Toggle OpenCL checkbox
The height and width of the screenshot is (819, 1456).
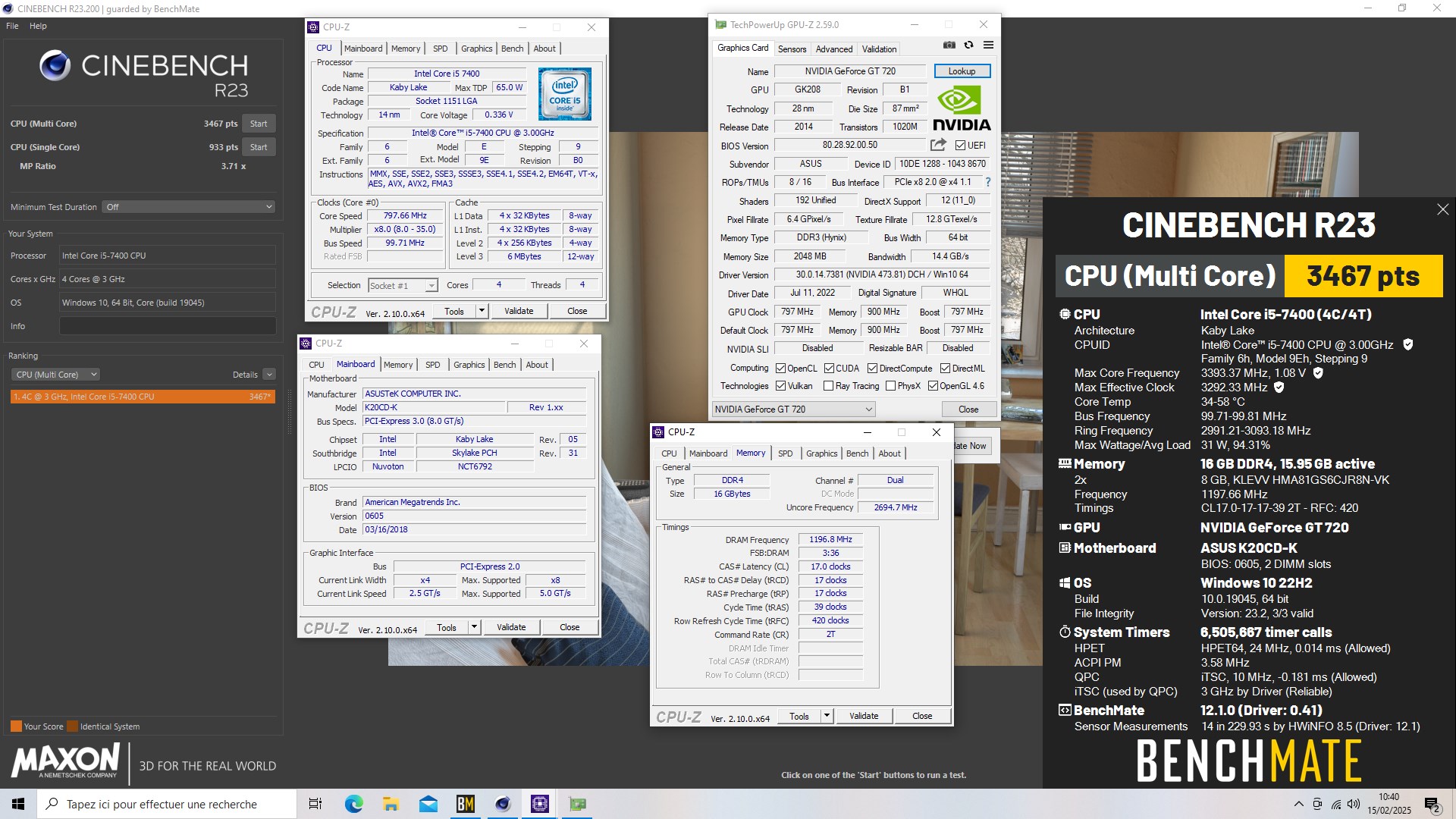[780, 369]
